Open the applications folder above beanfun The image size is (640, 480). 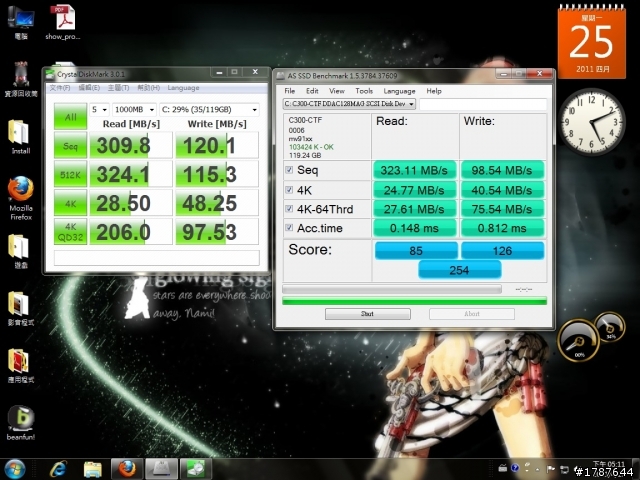tap(21, 365)
